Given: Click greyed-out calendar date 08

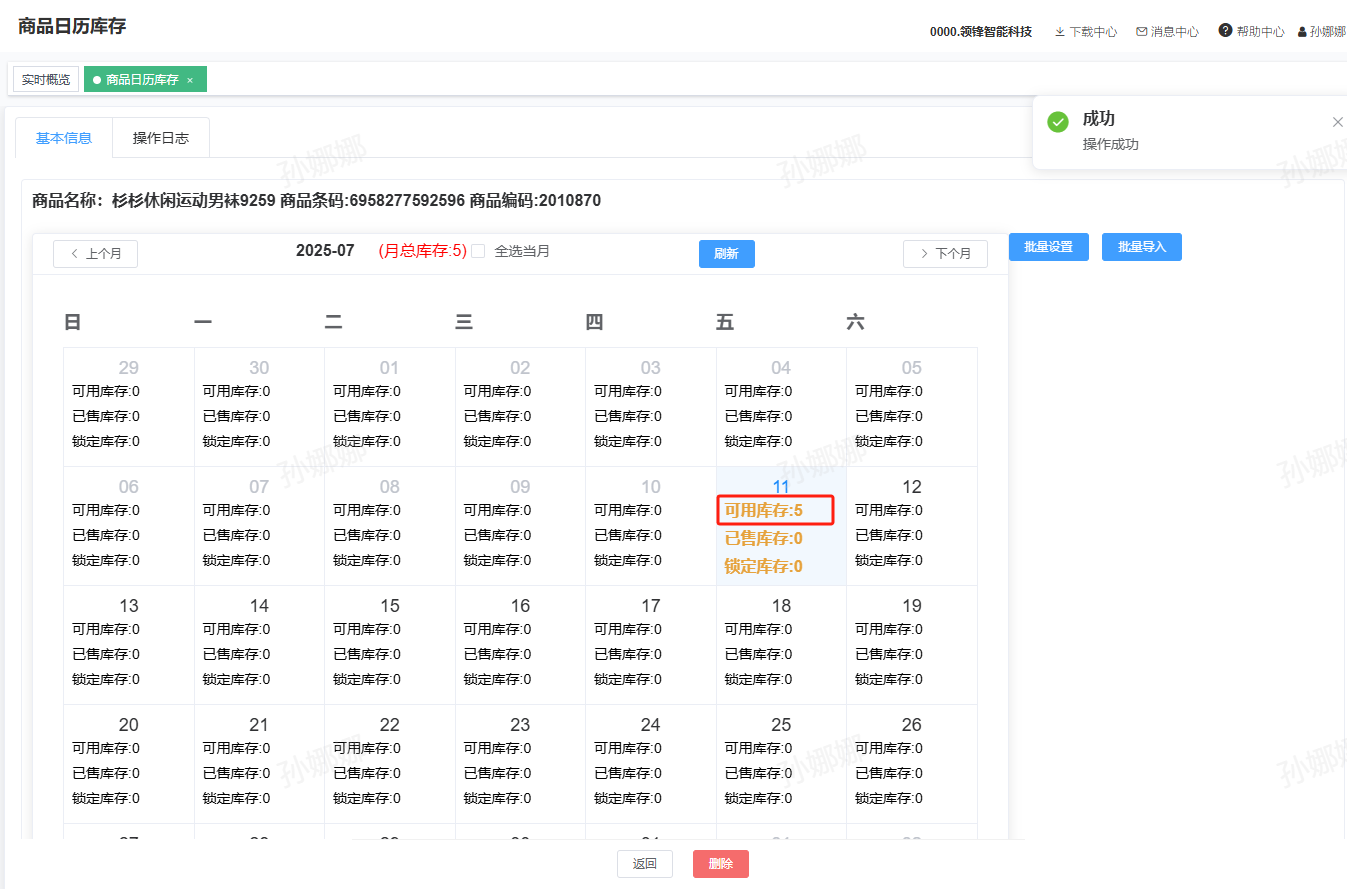Looking at the screenshot, I should coord(390,487).
